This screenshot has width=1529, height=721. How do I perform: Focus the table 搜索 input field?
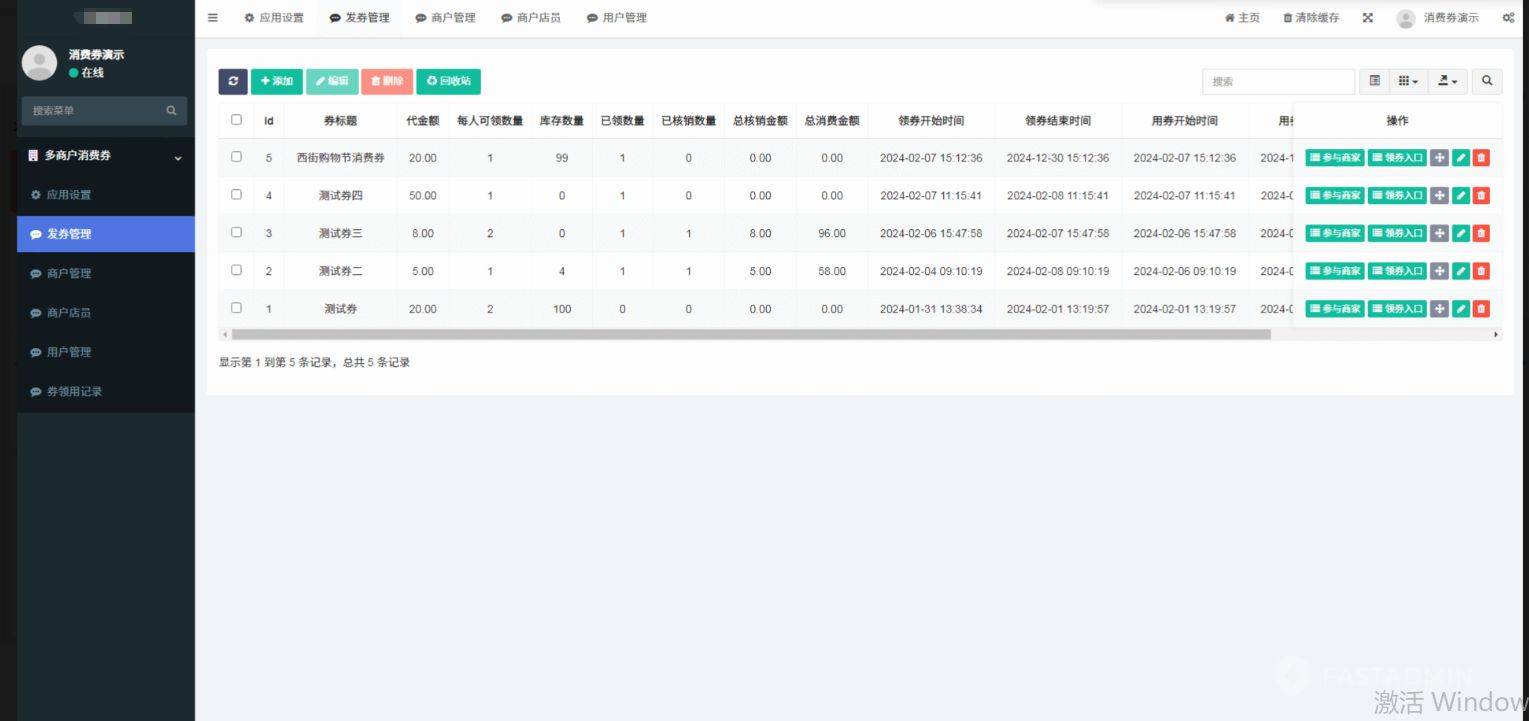click(1278, 81)
